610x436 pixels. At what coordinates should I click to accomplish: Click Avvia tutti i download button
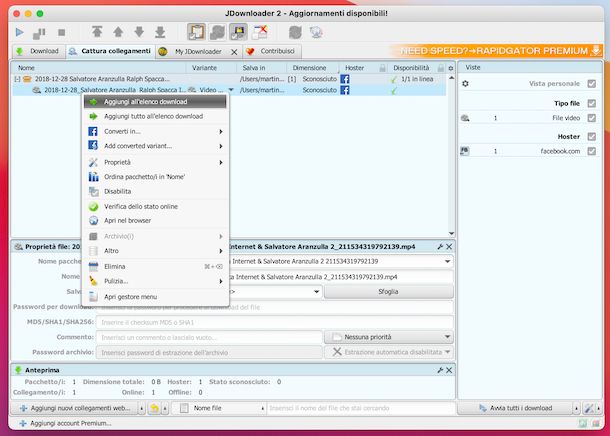coord(515,408)
